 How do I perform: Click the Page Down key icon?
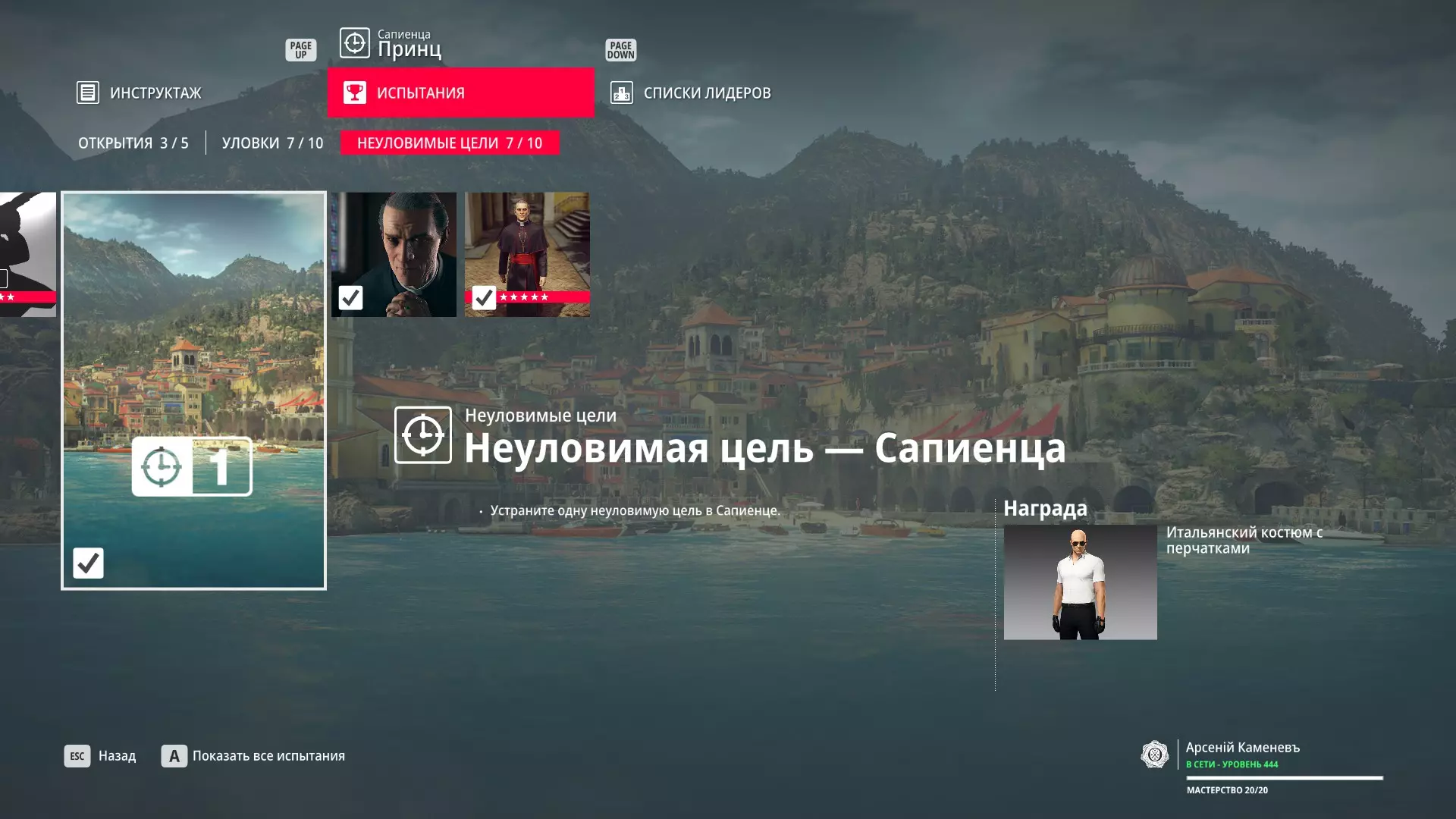tap(620, 50)
